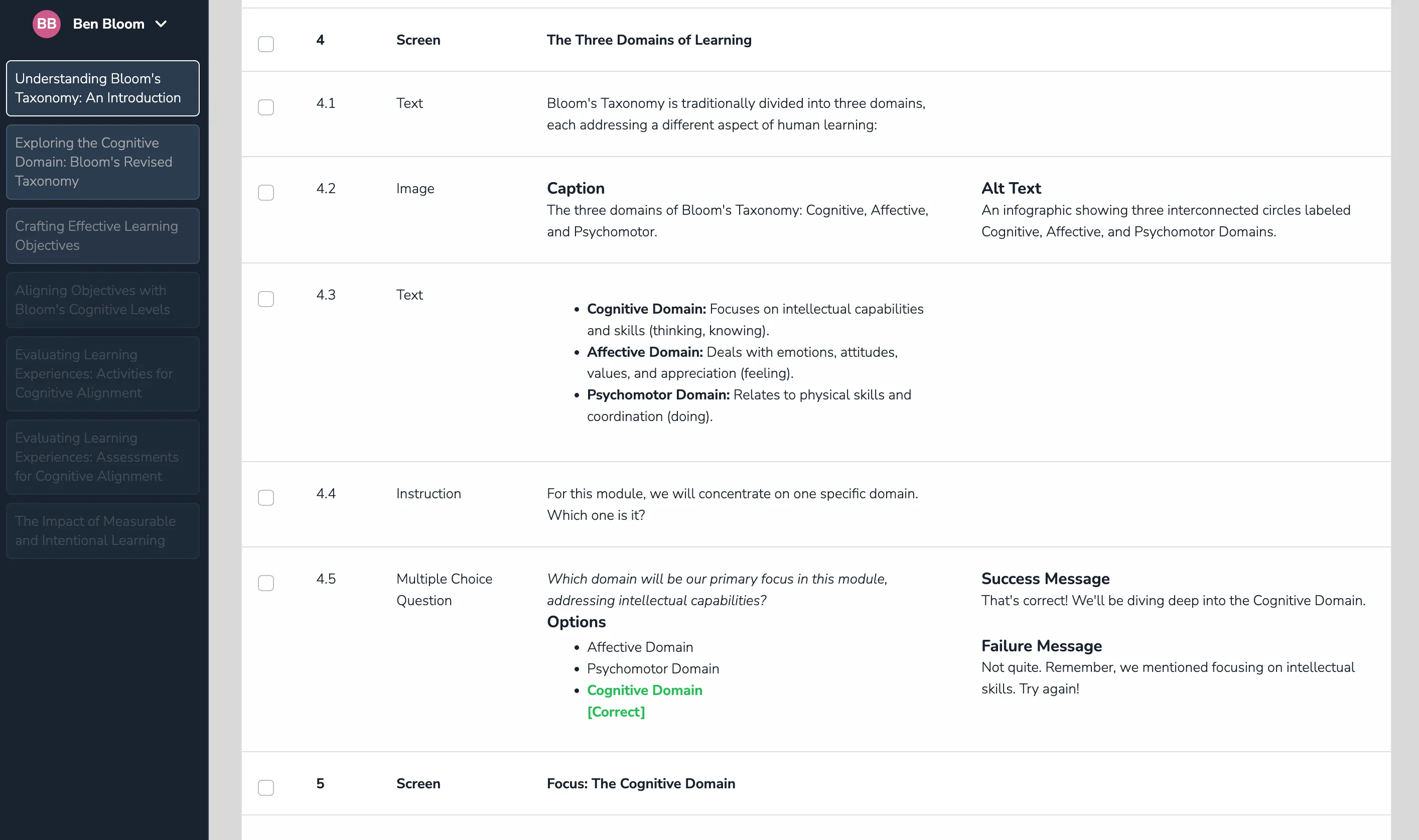Click Focus: The Cognitive Domain screen title
Image resolution: width=1419 pixels, height=840 pixels.
(640, 783)
